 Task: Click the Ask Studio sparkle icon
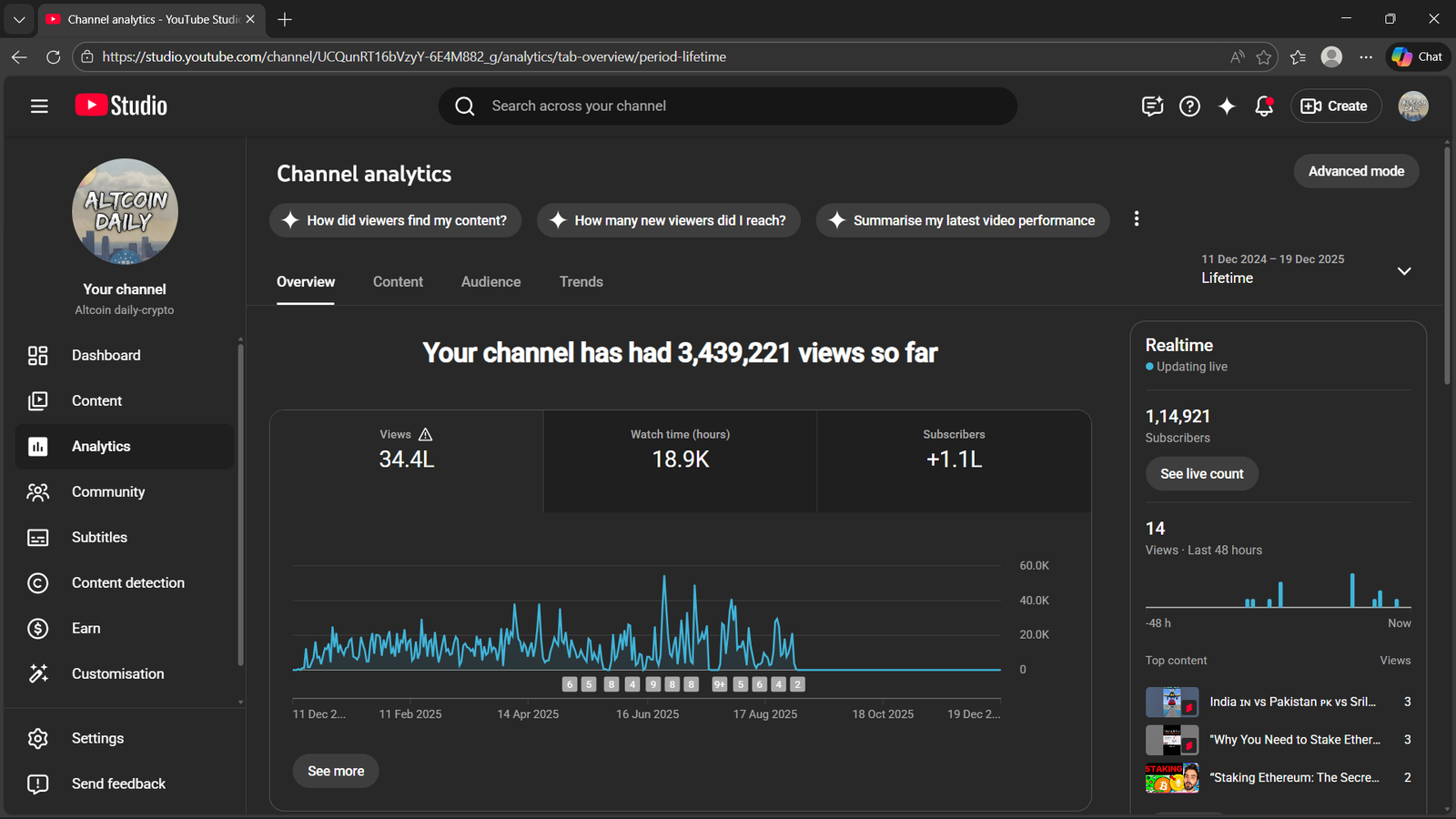tap(1227, 106)
